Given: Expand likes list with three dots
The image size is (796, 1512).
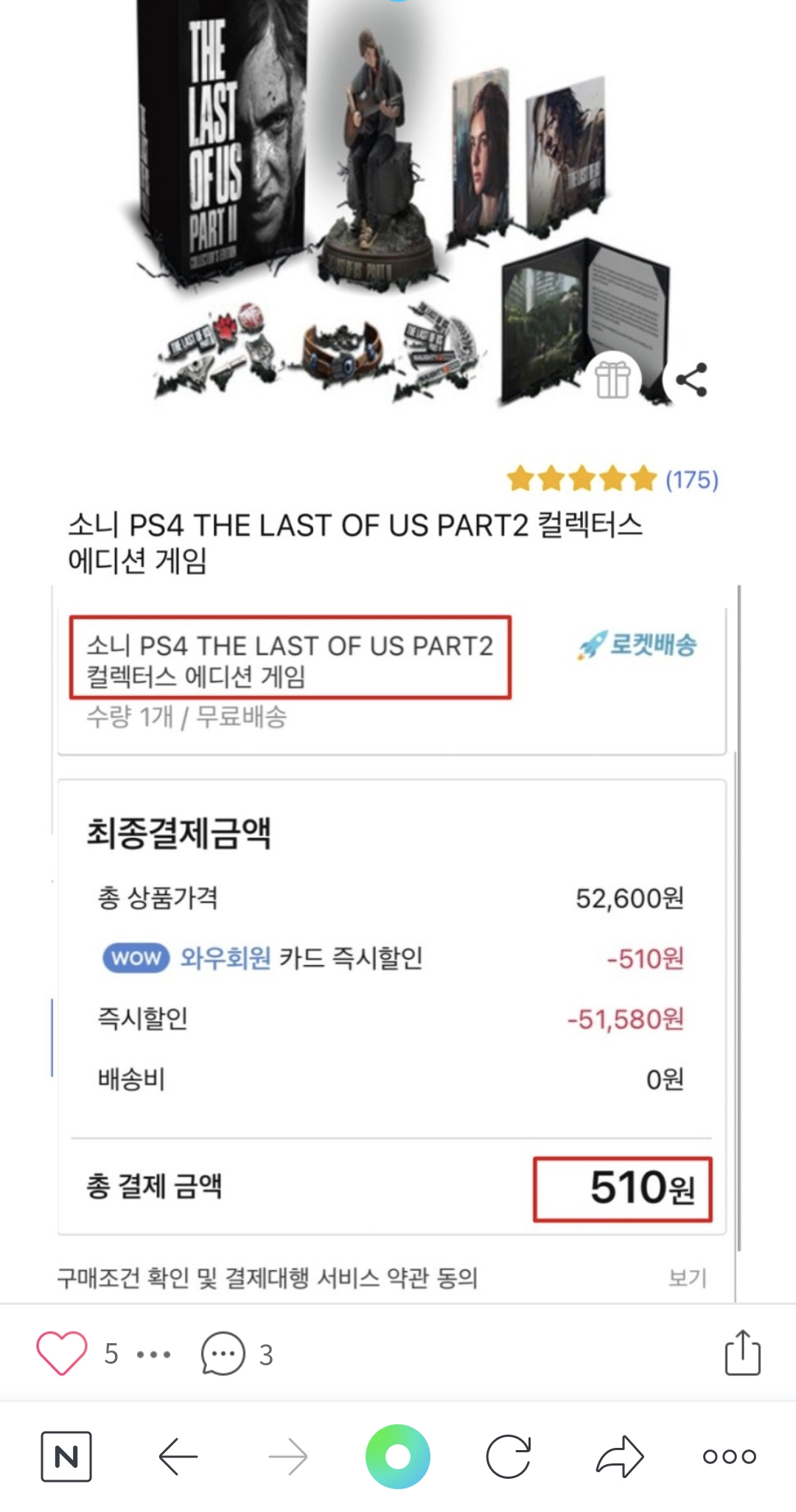Looking at the screenshot, I should pos(154,1354).
